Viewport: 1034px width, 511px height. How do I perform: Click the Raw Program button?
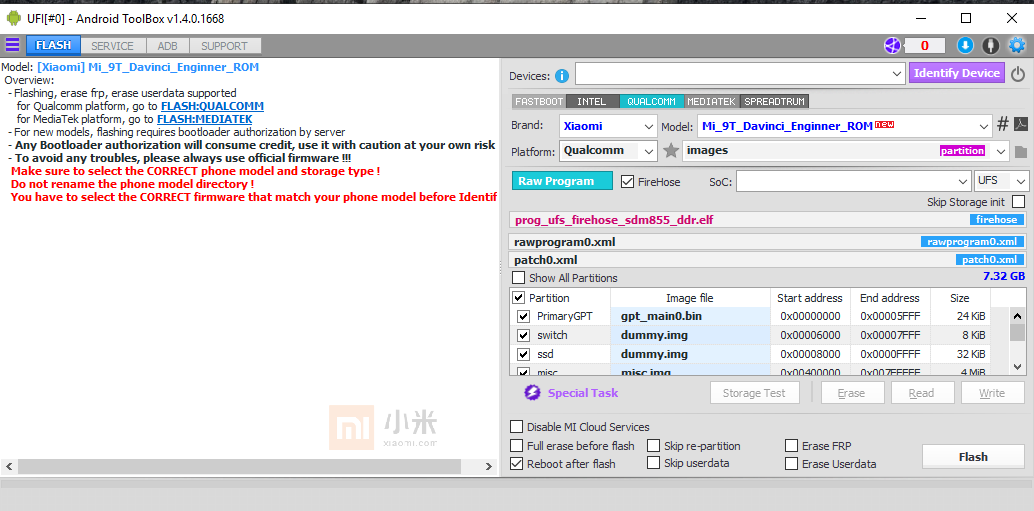click(x=563, y=181)
